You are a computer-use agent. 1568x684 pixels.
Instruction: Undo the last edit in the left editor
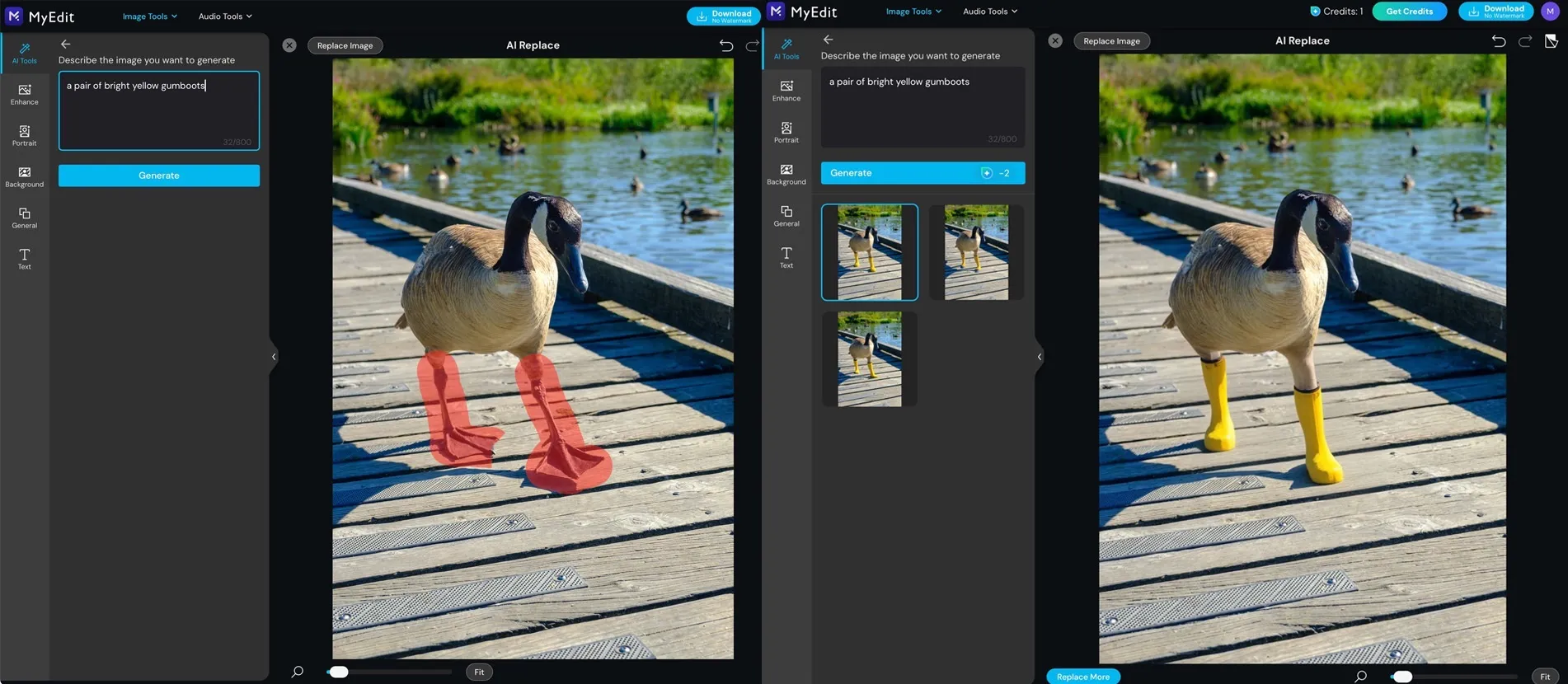[725, 45]
